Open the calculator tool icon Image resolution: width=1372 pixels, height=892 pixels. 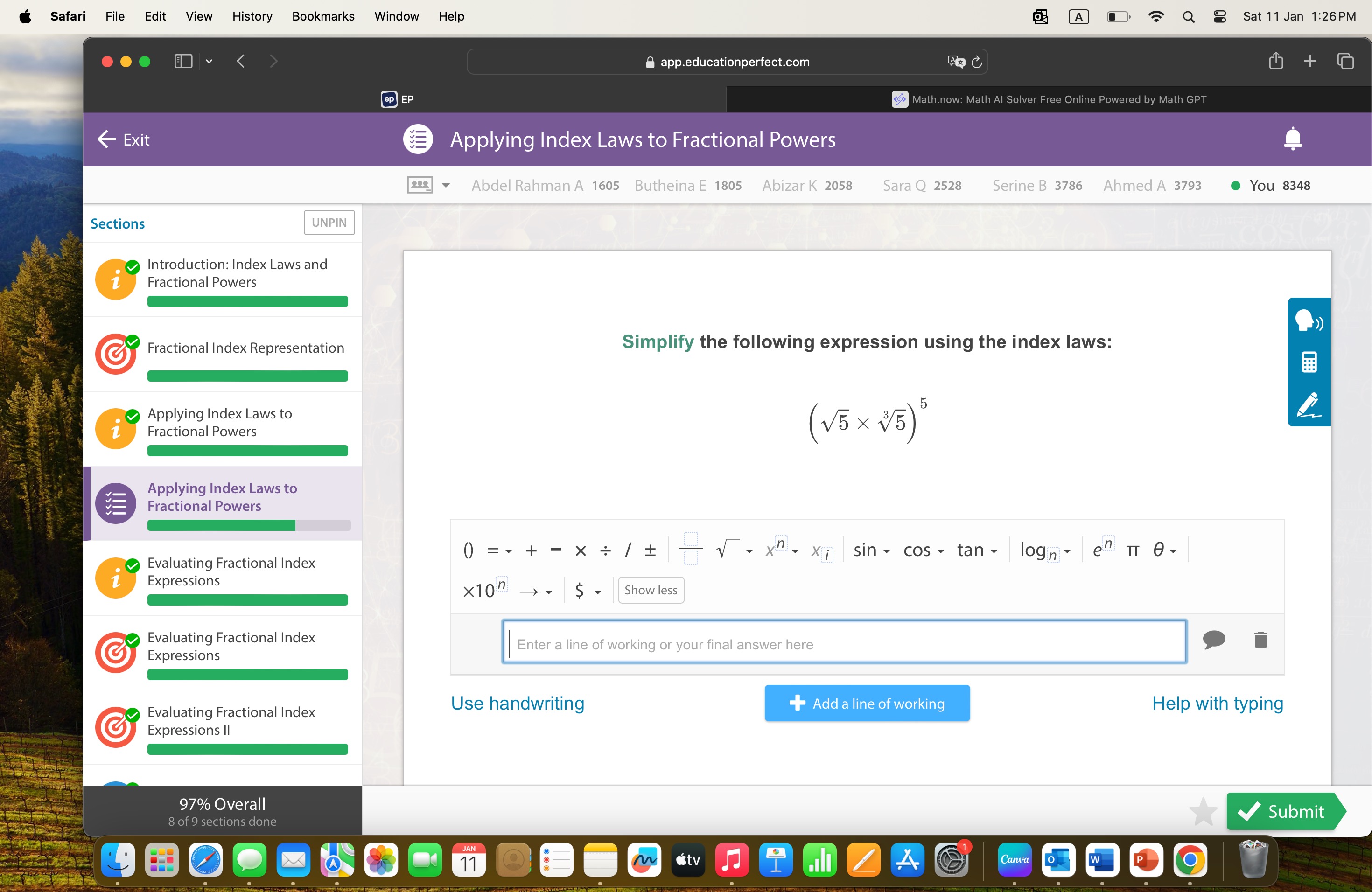coord(1309,362)
